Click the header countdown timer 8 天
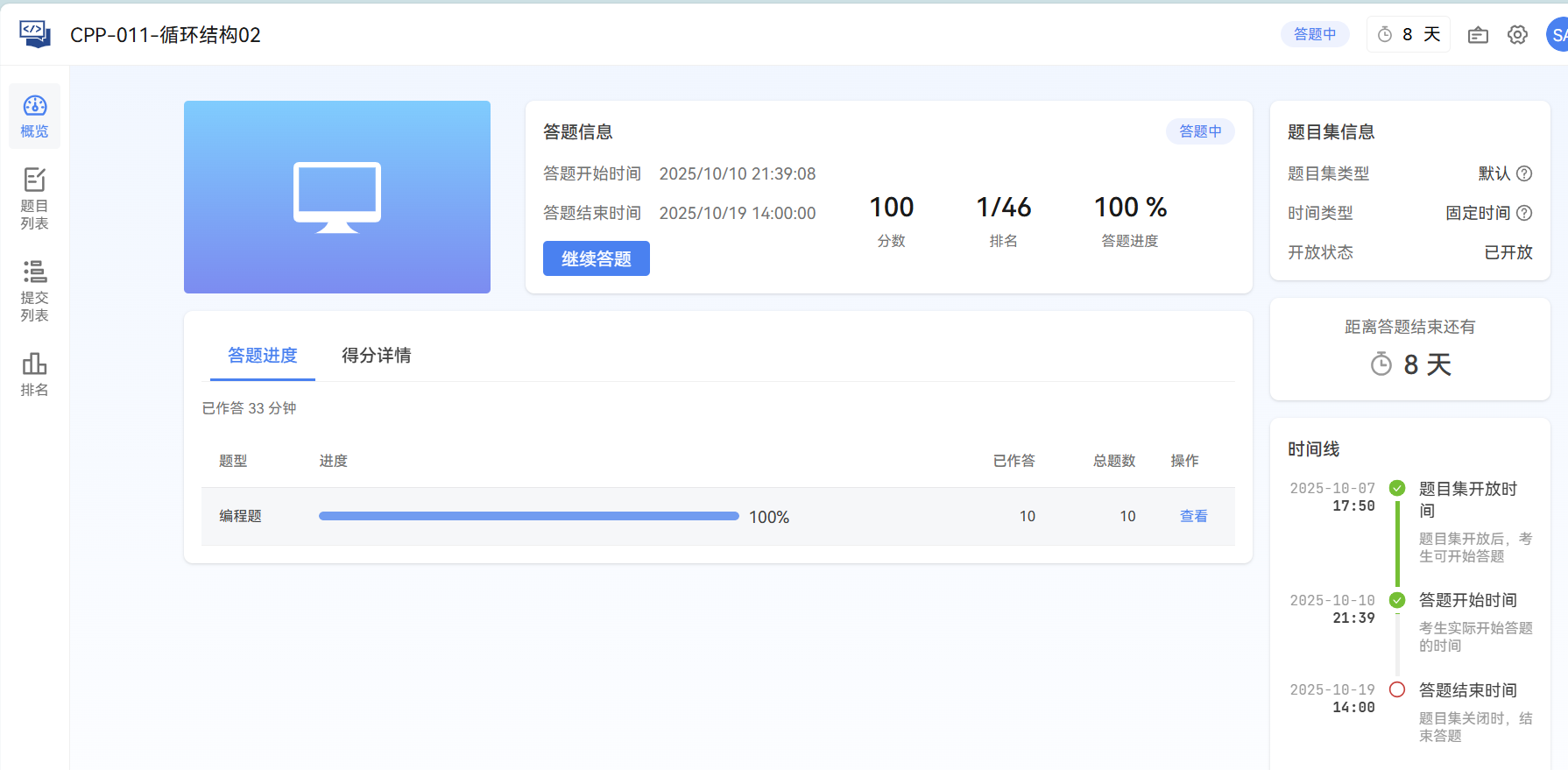The height and width of the screenshot is (770, 1568). pyautogui.click(x=1409, y=34)
